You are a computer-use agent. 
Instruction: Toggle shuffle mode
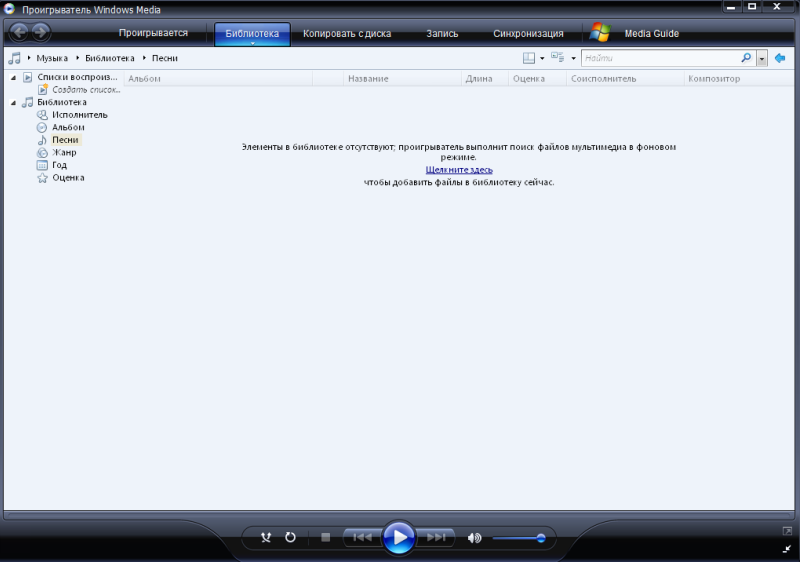(266, 537)
